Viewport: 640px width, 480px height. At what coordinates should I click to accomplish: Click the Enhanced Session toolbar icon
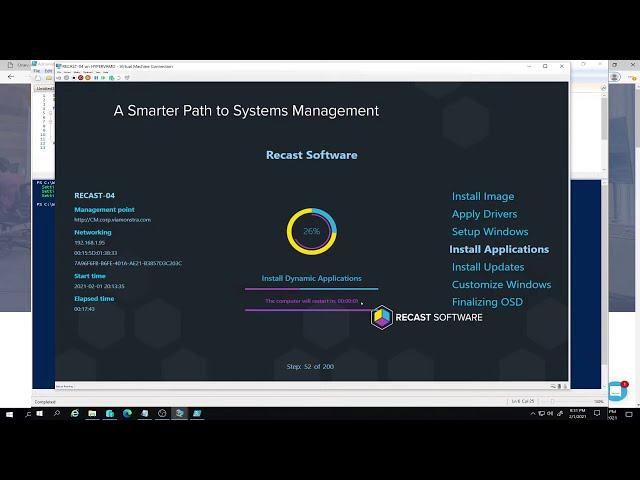[127, 77]
